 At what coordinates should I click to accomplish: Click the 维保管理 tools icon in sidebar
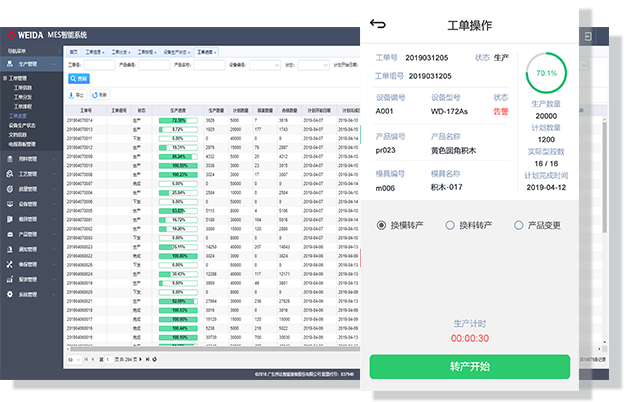pyautogui.click(x=10, y=264)
